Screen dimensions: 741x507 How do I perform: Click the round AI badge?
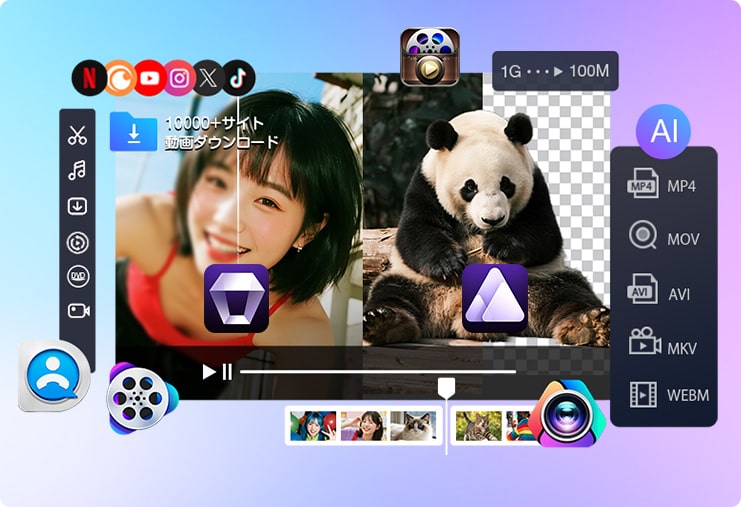click(x=663, y=131)
